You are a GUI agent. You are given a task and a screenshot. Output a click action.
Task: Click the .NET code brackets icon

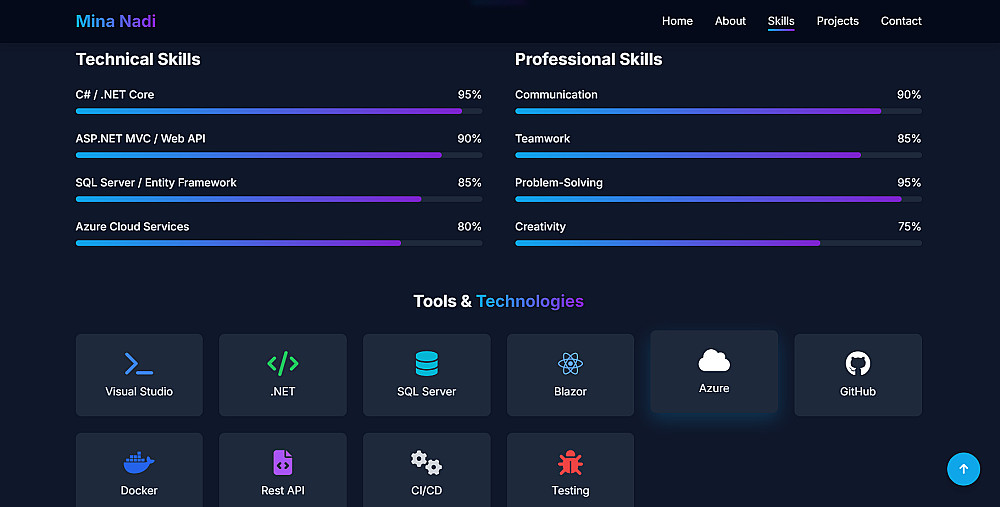[283, 364]
